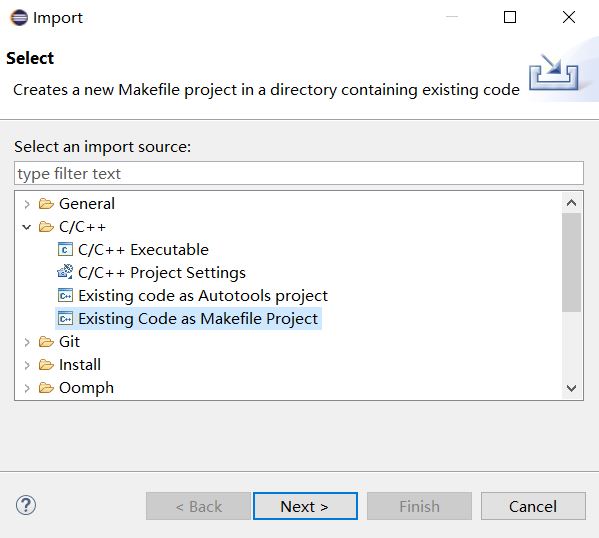Expand the Install category chevron
Viewport: 599px width, 538px height.
[x=27, y=365]
